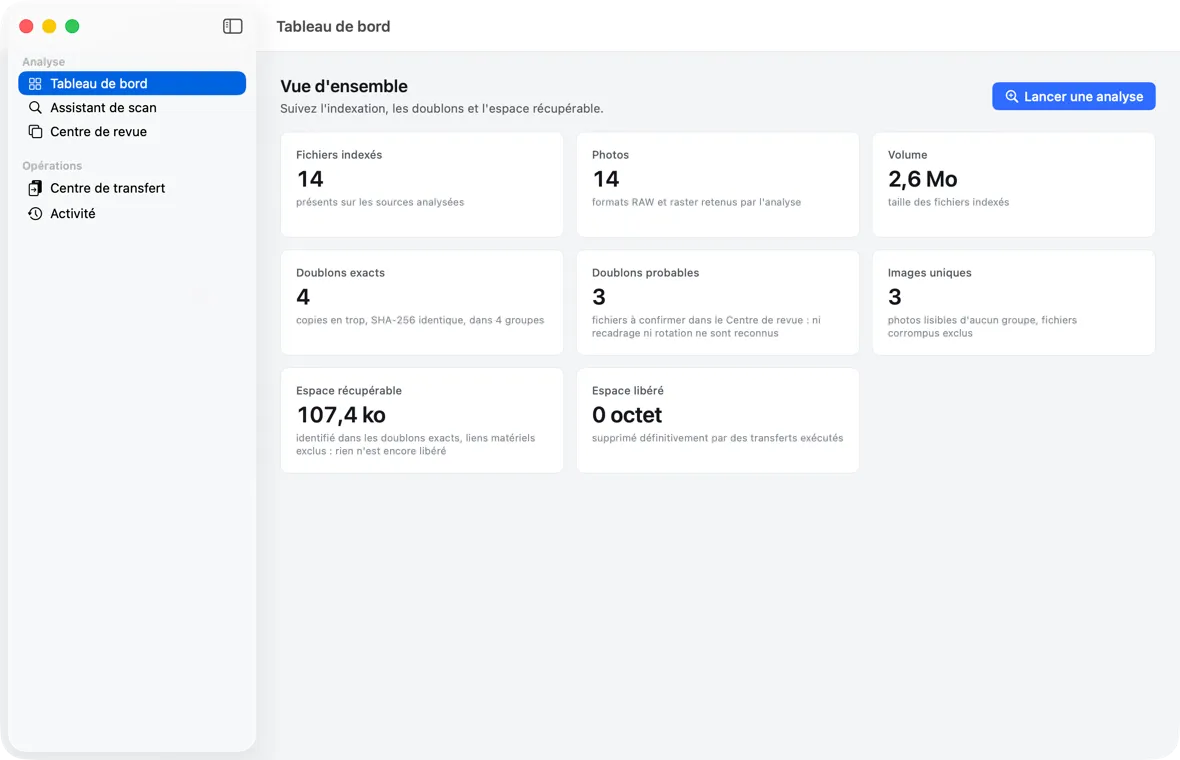Click the 0 octet value

pyautogui.click(x=627, y=415)
